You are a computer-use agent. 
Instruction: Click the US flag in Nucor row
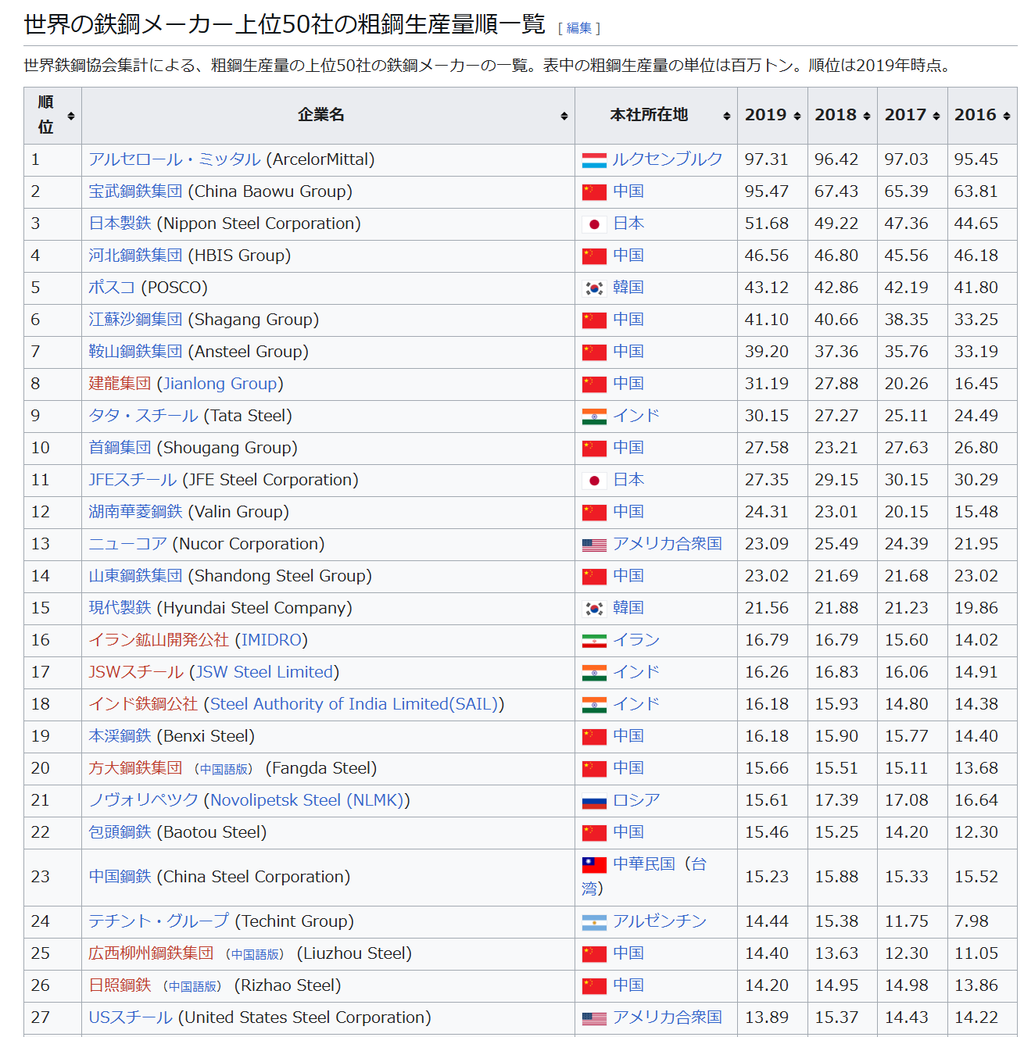pos(594,545)
